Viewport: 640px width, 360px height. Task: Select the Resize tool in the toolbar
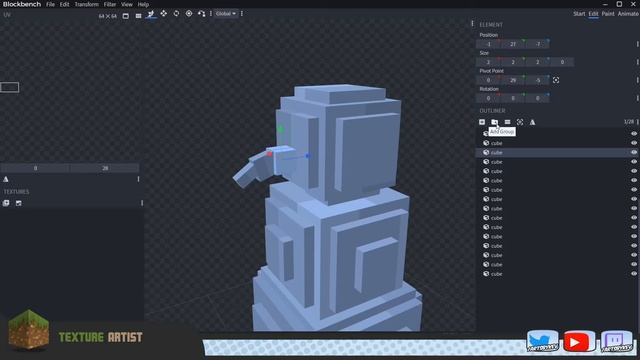tap(151, 14)
